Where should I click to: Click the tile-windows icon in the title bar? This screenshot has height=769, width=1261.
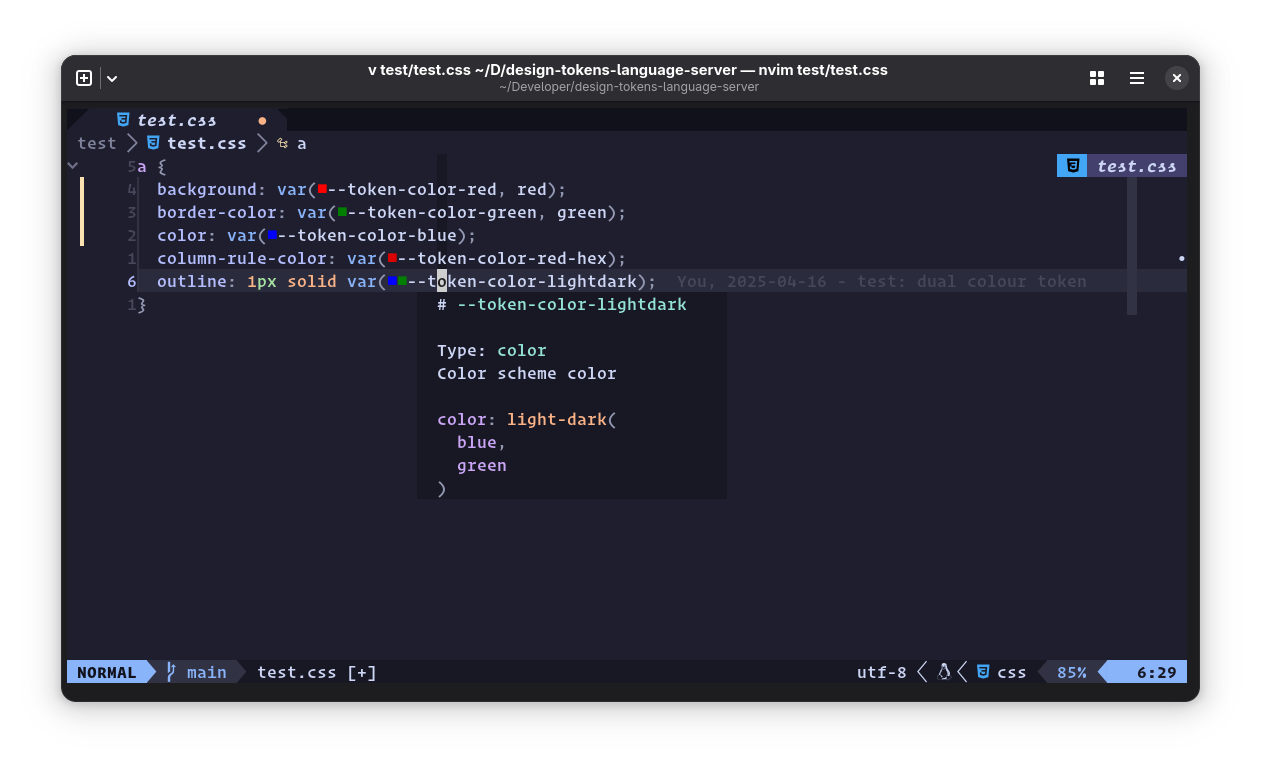coord(1097,78)
